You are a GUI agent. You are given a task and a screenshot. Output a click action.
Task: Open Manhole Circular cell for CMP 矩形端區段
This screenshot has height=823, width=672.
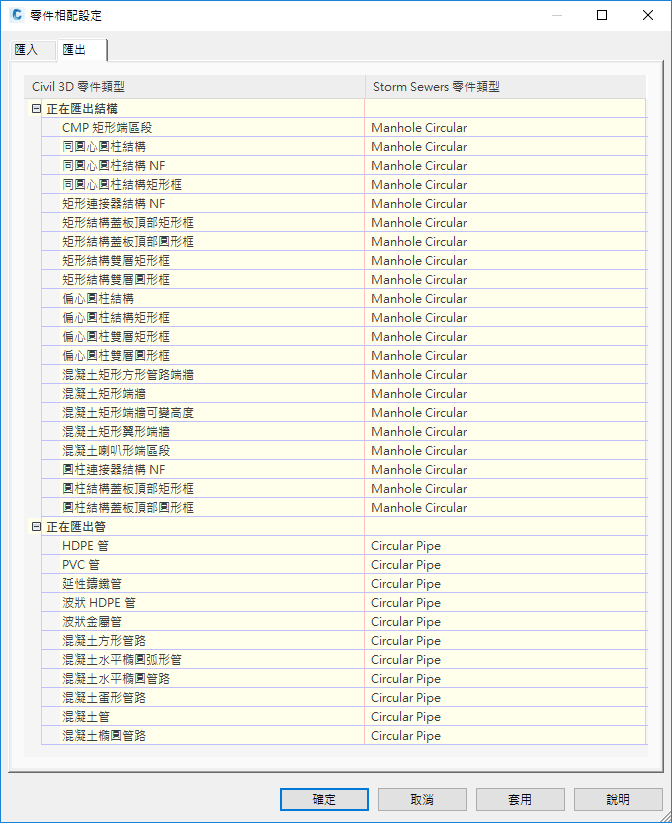click(x=506, y=128)
